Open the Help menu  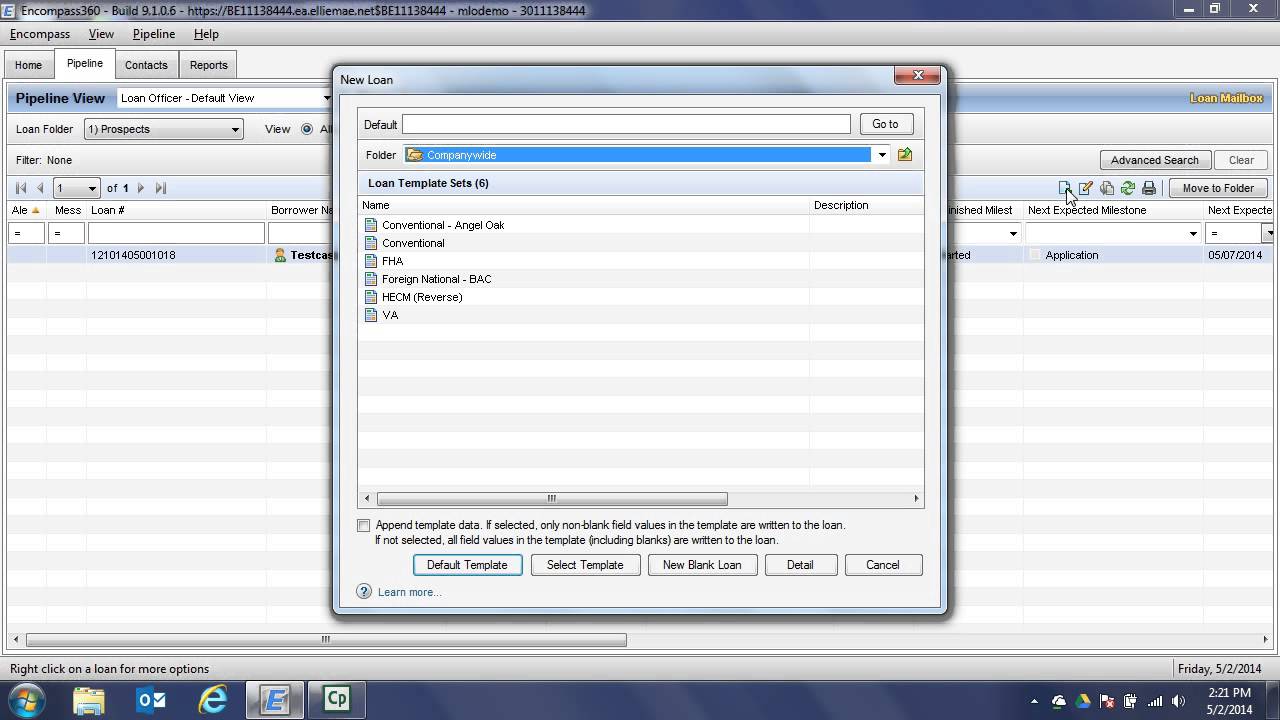[x=206, y=34]
